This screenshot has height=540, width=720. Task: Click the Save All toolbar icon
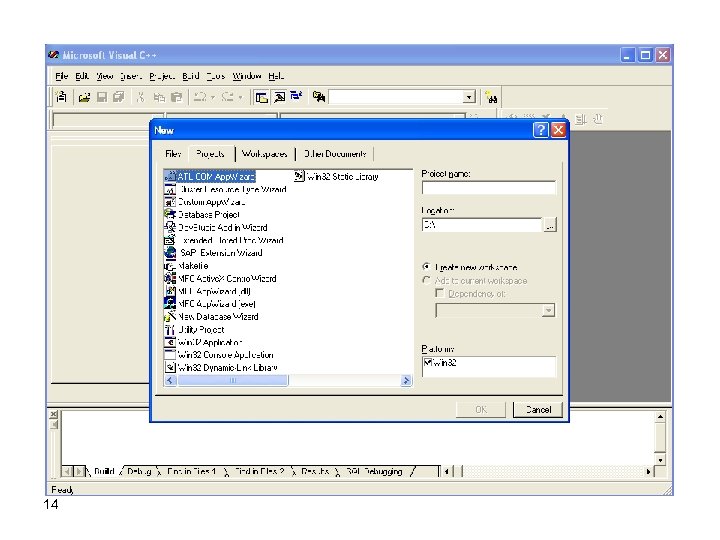pos(119,97)
